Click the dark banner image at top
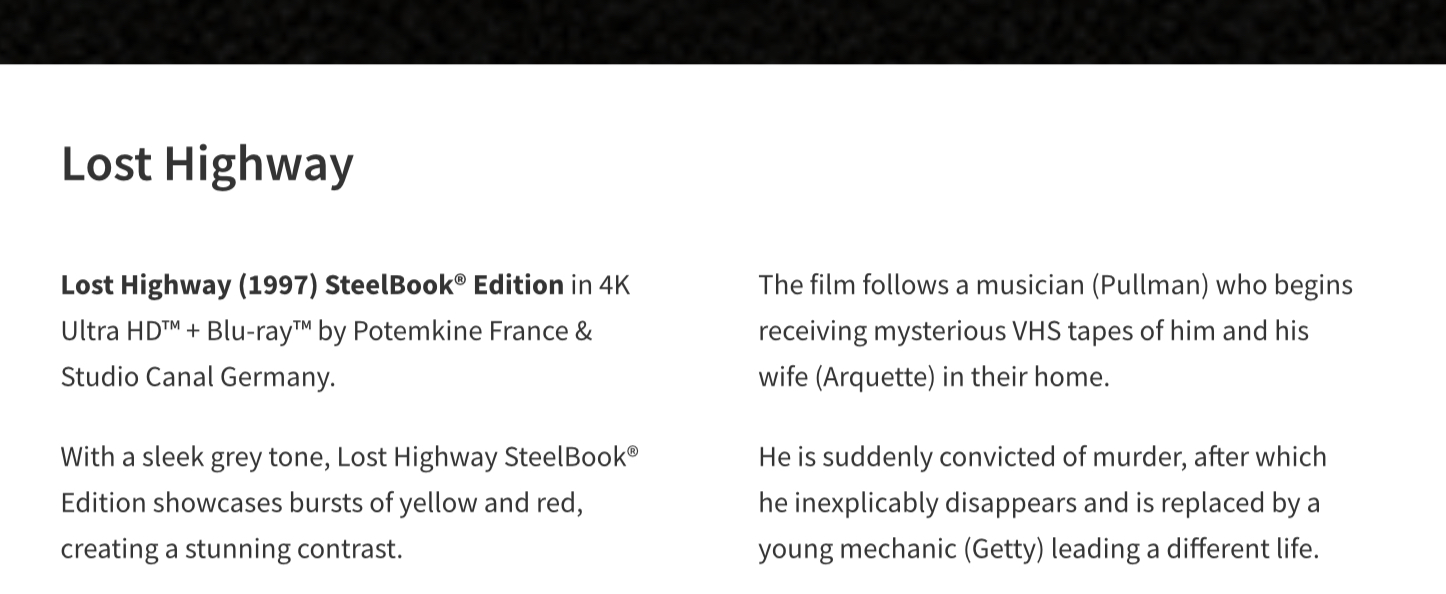The width and height of the screenshot is (1446, 594). [723, 32]
